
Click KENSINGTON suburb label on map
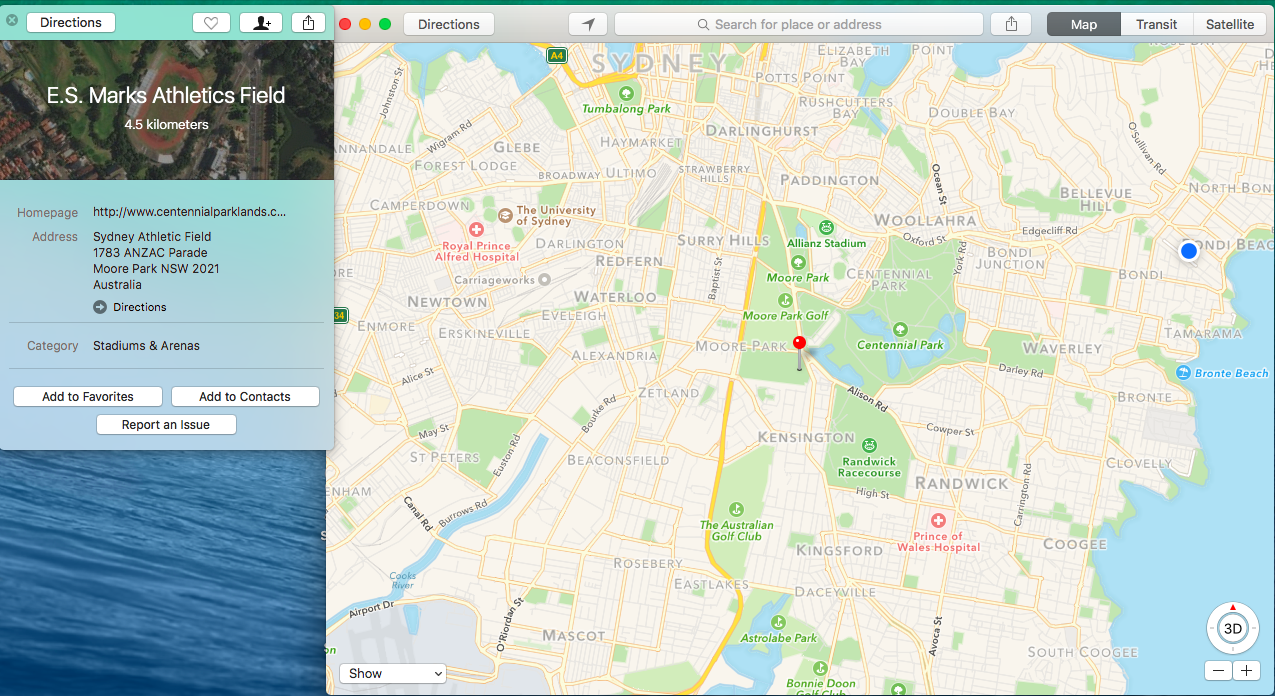tap(806, 437)
